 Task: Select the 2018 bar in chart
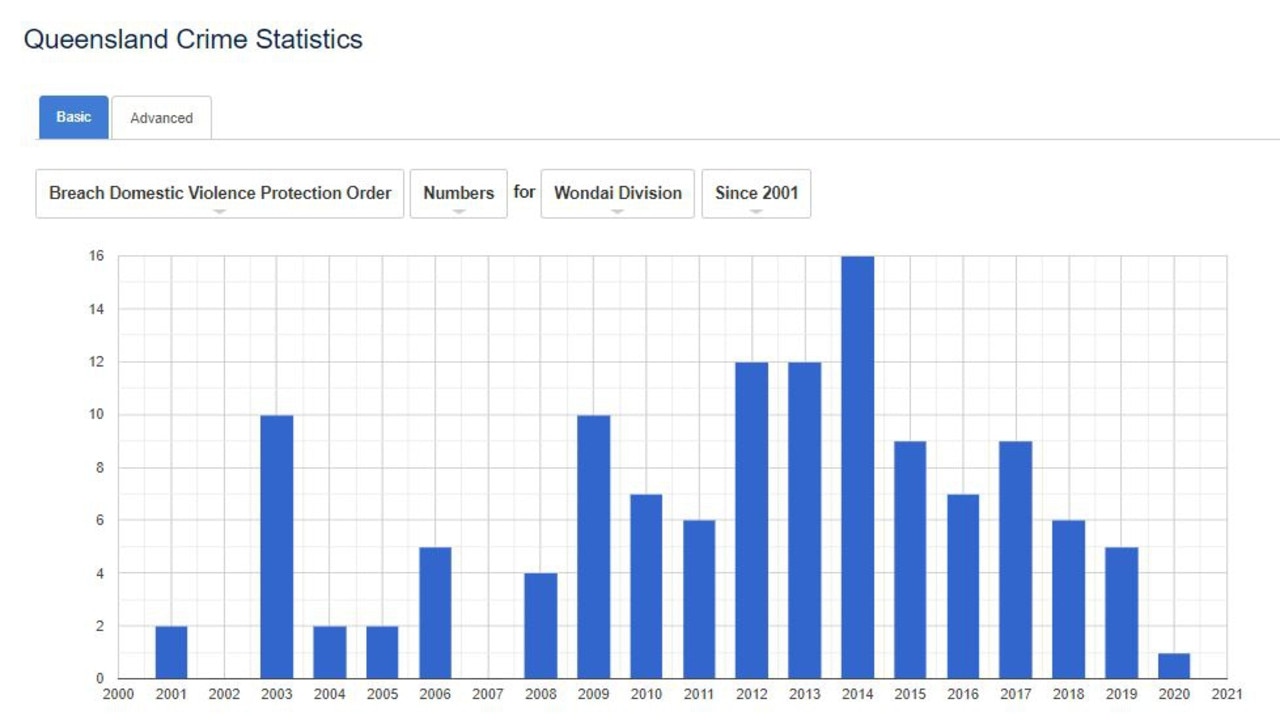coord(1069,600)
